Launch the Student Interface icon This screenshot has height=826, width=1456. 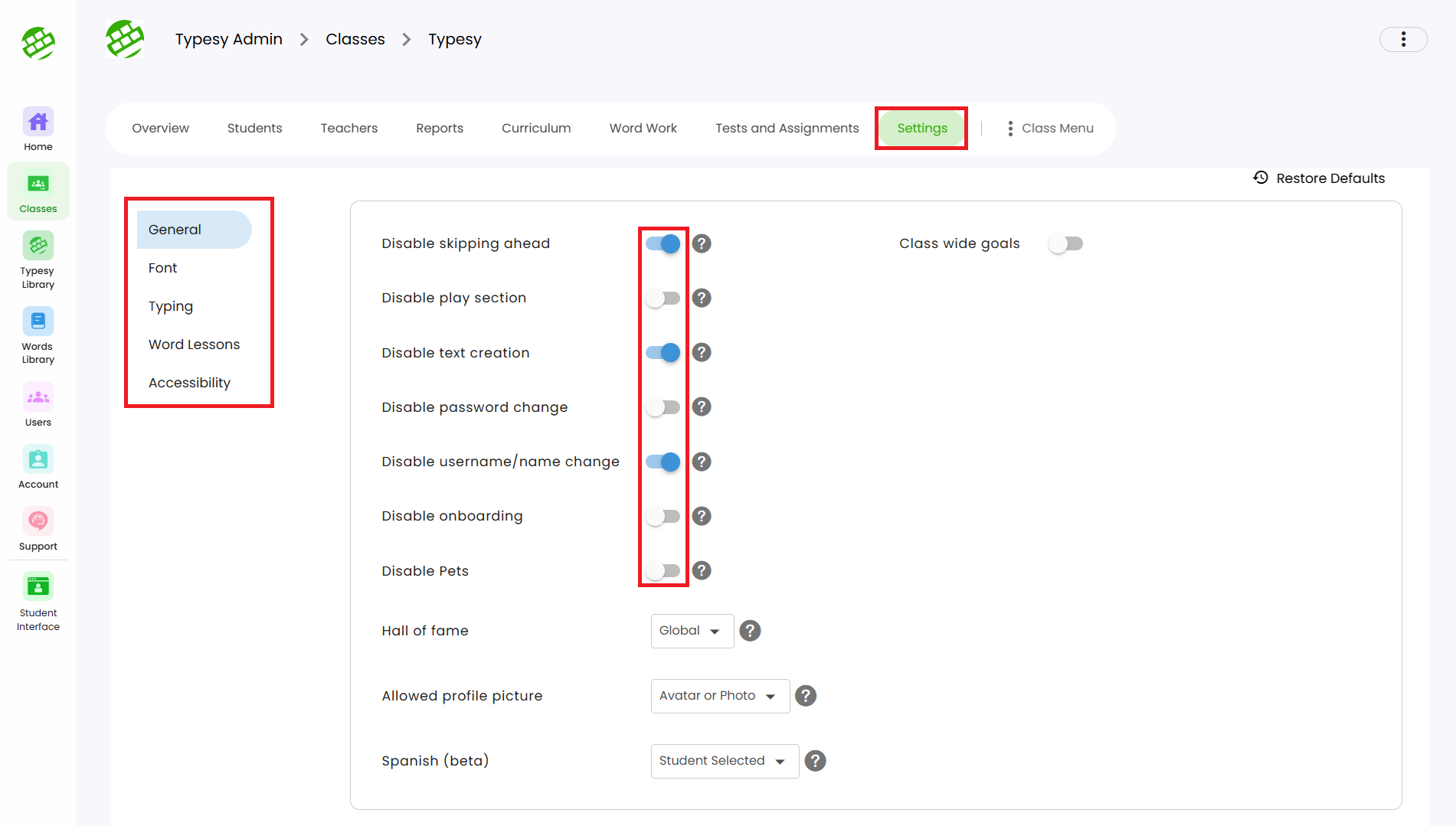coord(38,587)
